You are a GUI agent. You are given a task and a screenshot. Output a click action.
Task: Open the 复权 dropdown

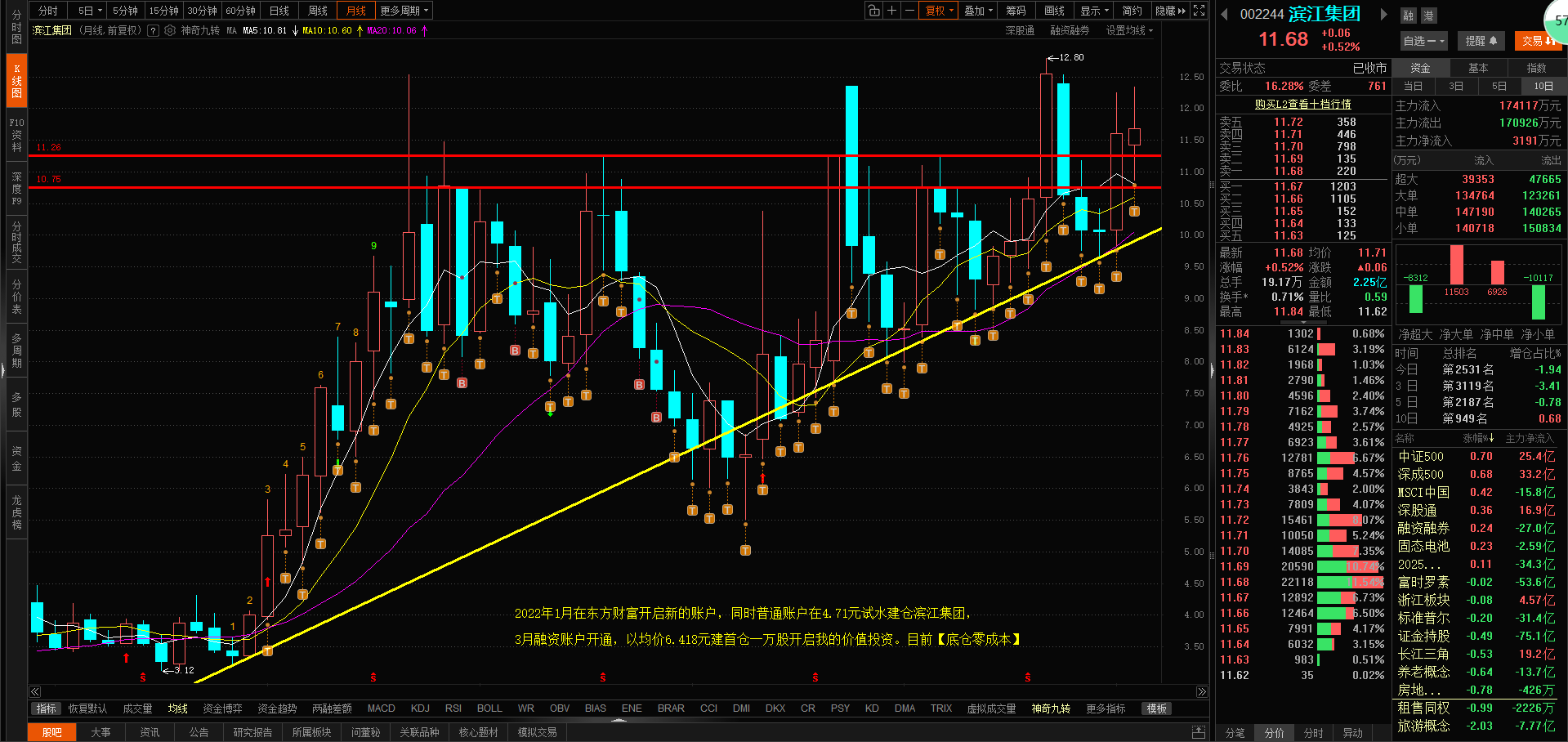[939, 11]
